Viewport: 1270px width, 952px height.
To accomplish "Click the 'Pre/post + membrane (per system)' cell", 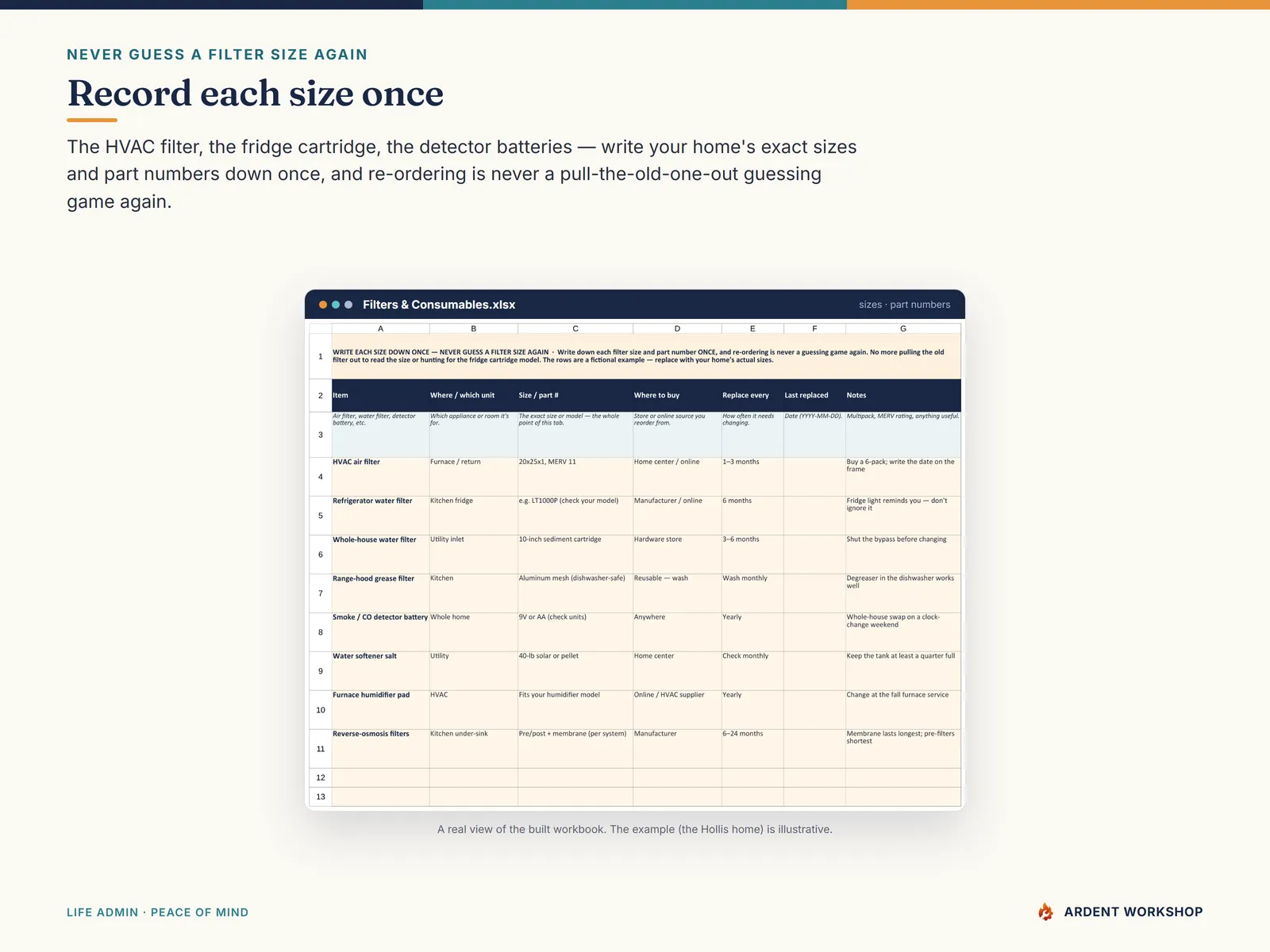I will coord(575,749).
